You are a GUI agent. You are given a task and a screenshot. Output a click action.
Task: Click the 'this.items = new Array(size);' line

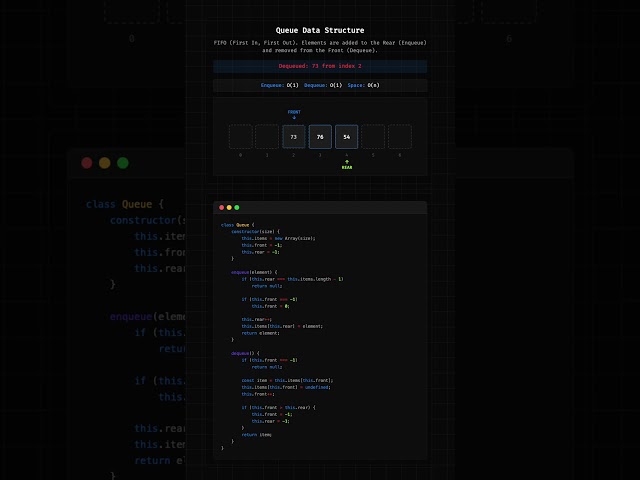pyautogui.click(x=278, y=238)
